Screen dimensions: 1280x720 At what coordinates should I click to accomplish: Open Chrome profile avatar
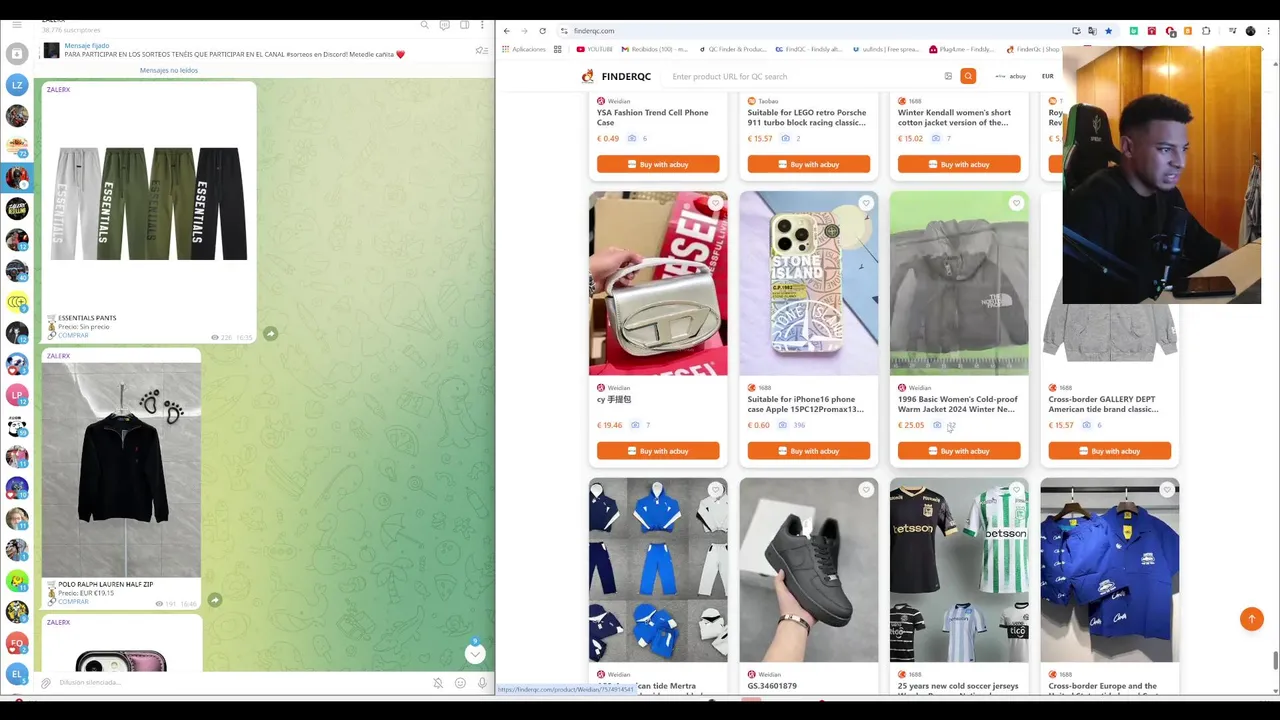pyautogui.click(x=1250, y=31)
